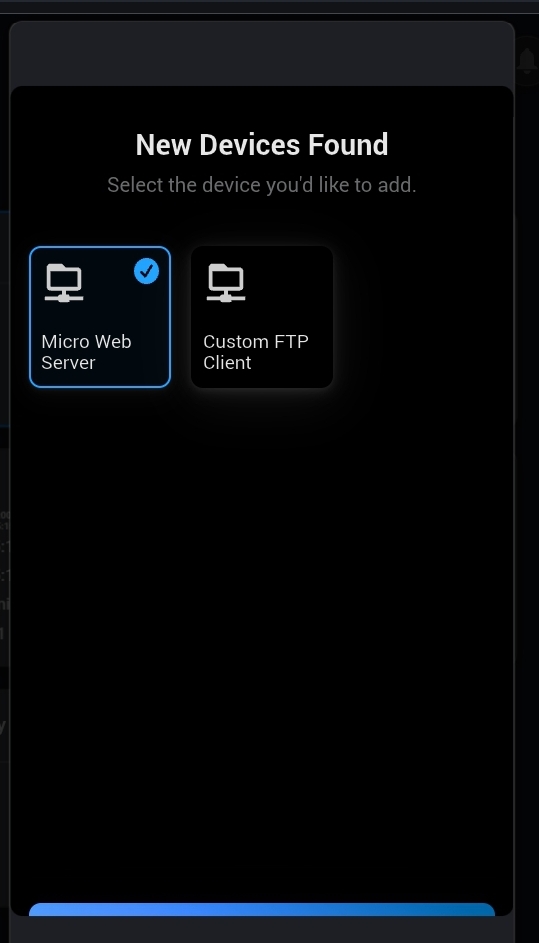Select the Custom FTP Client device card
The width and height of the screenshot is (539, 943).
[262, 317]
